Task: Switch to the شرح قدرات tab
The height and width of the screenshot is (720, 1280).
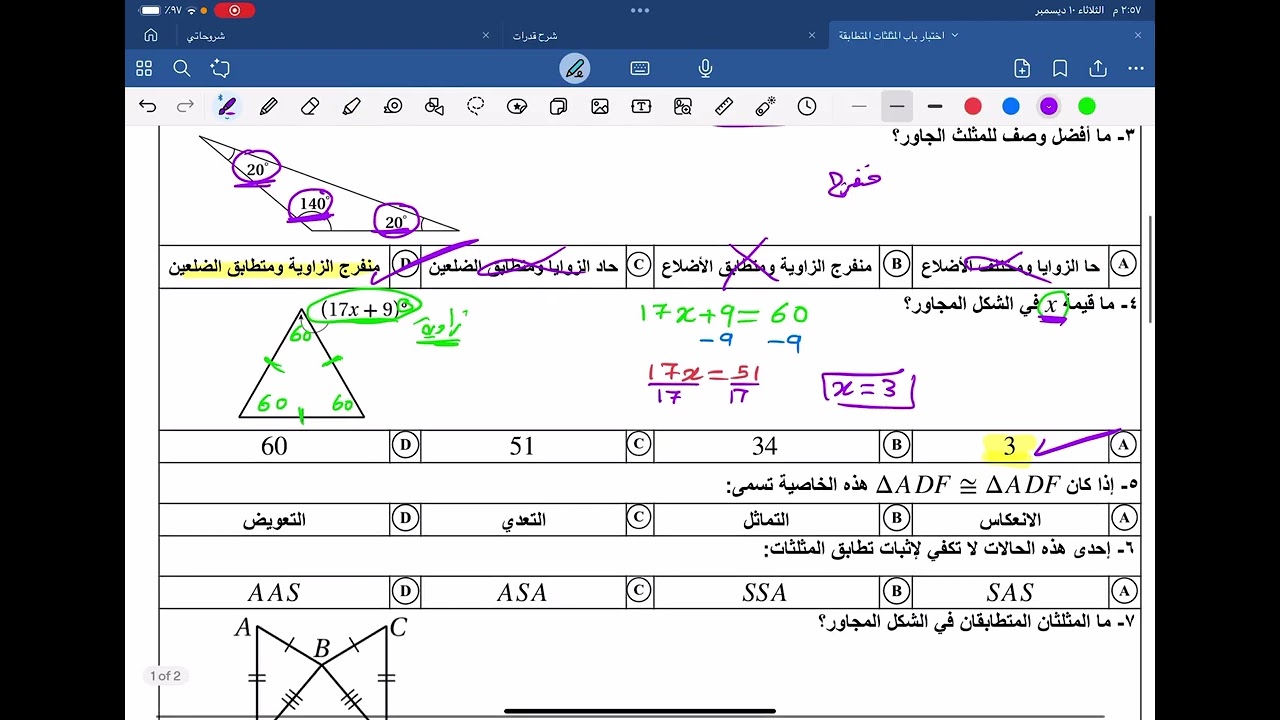Action: coord(535,35)
